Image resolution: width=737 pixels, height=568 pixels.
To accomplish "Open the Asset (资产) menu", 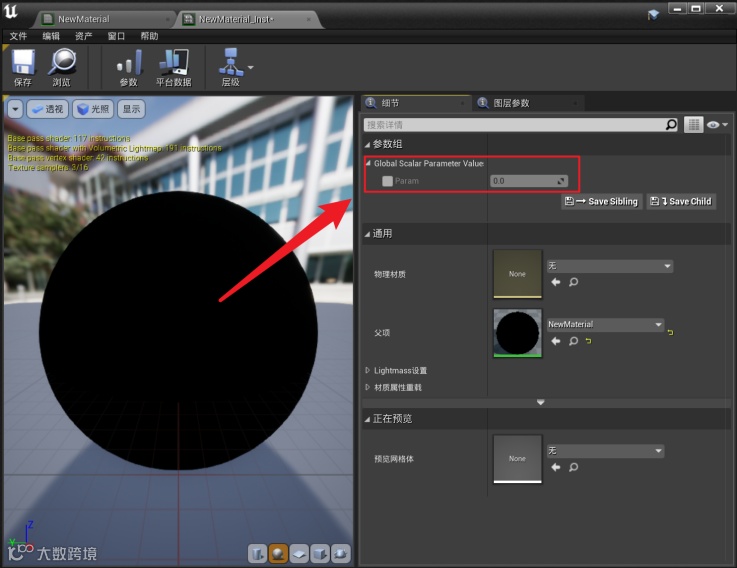I will [x=83, y=36].
